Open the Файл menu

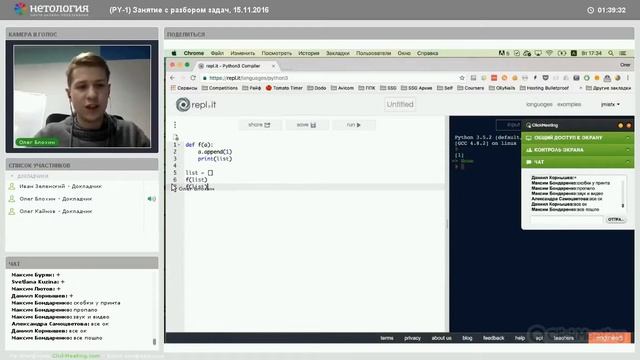coord(217,53)
